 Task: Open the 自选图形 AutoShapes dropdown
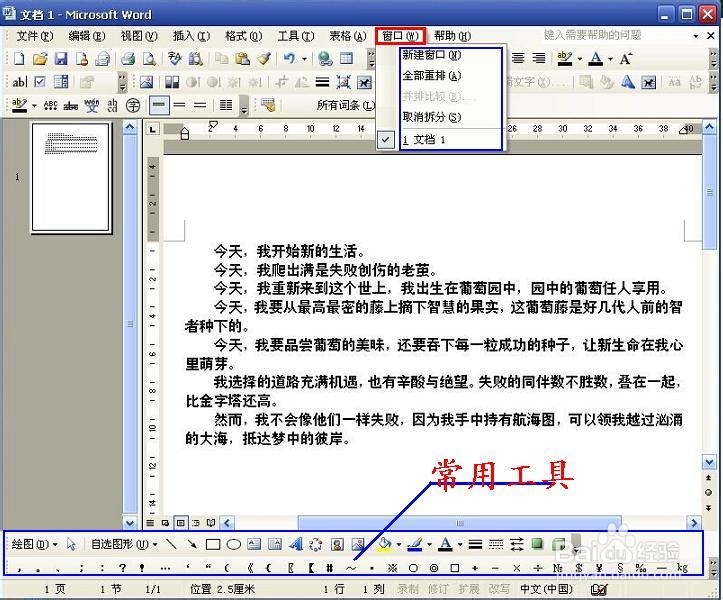pyautogui.click(x=124, y=544)
